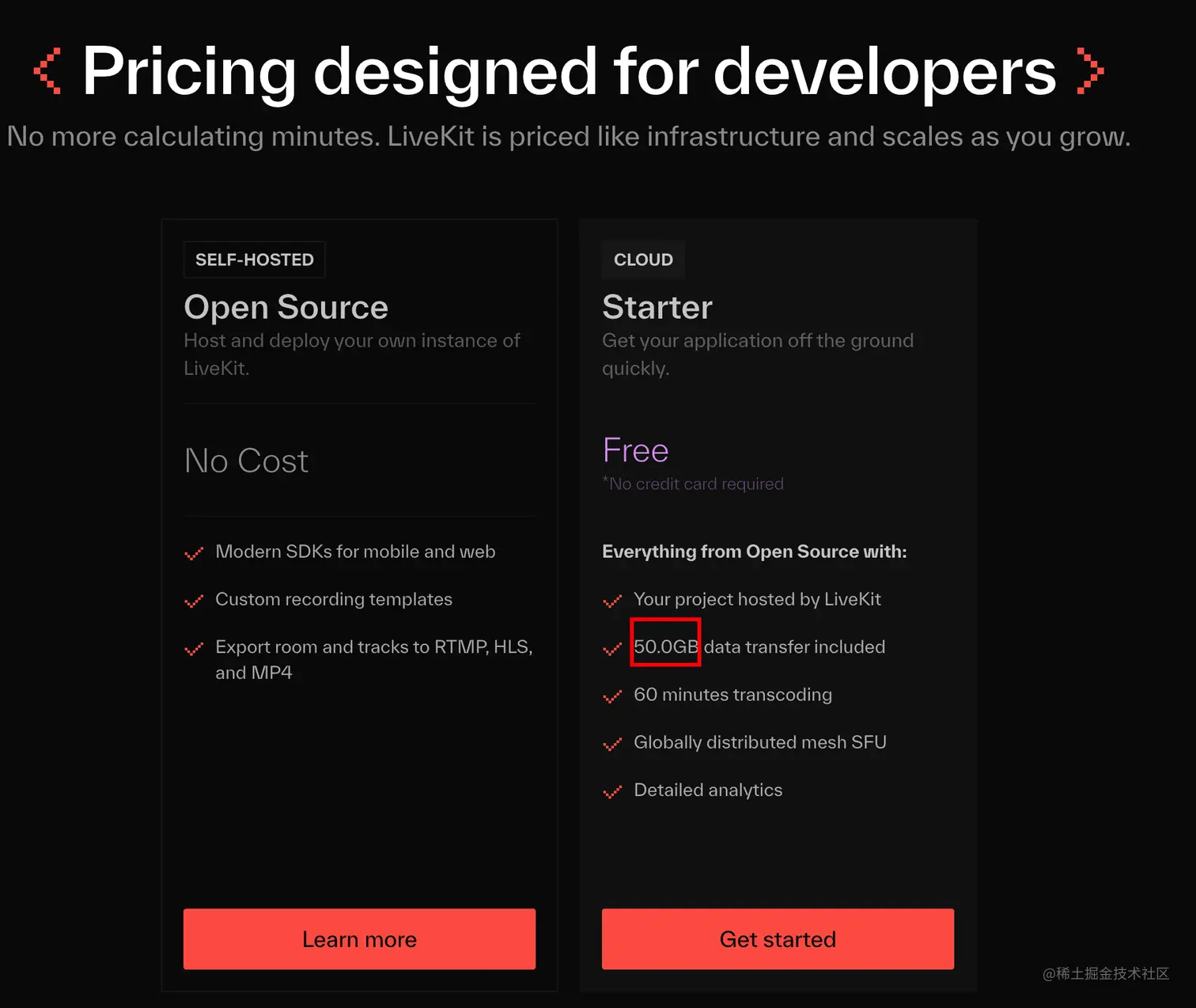This screenshot has height=1008, width=1196.
Task: Click checkmark beside Globally distributed mesh SFU
Action: click(612, 745)
